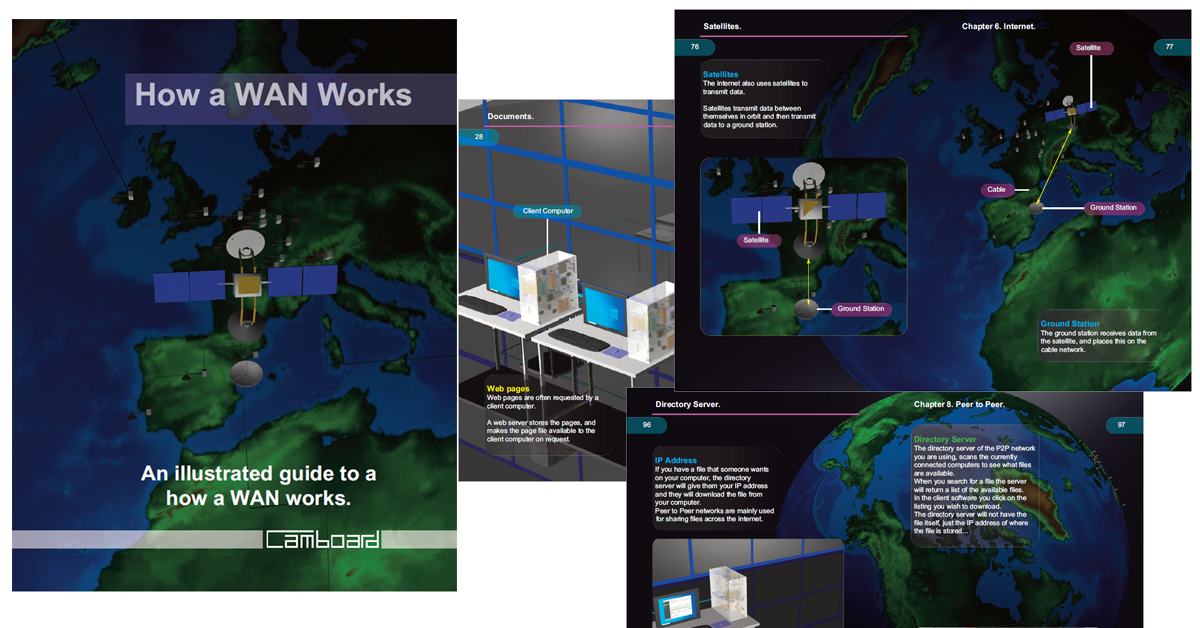Click page number 76

pyautogui.click(x=694, y=47)
